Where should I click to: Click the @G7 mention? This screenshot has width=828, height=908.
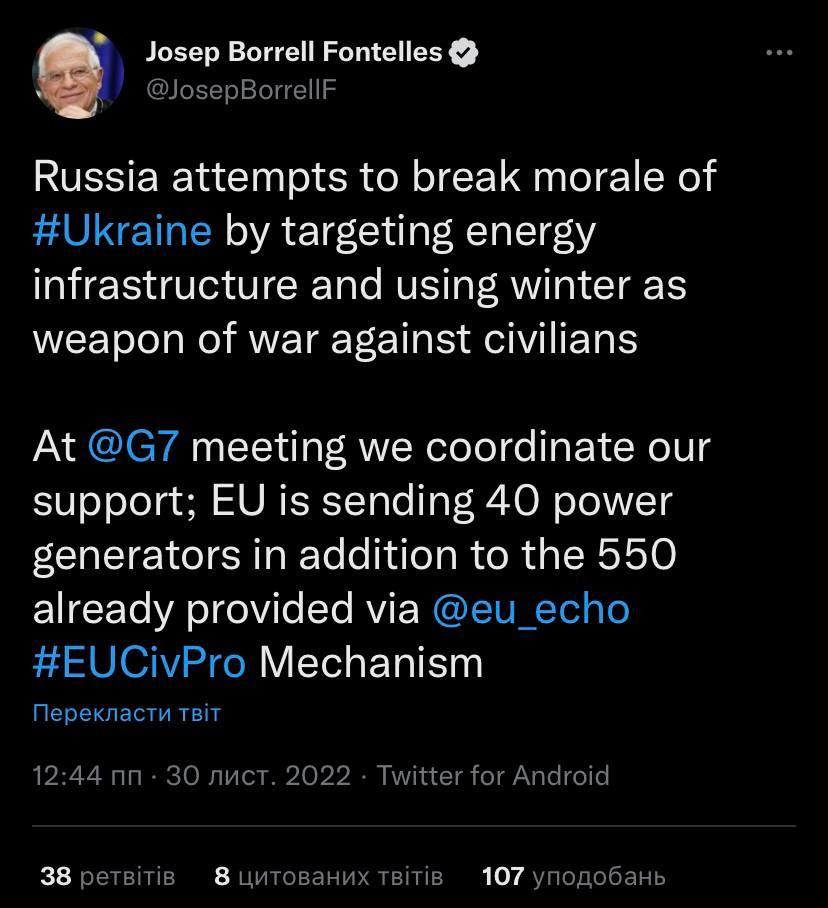click(133, 447)
